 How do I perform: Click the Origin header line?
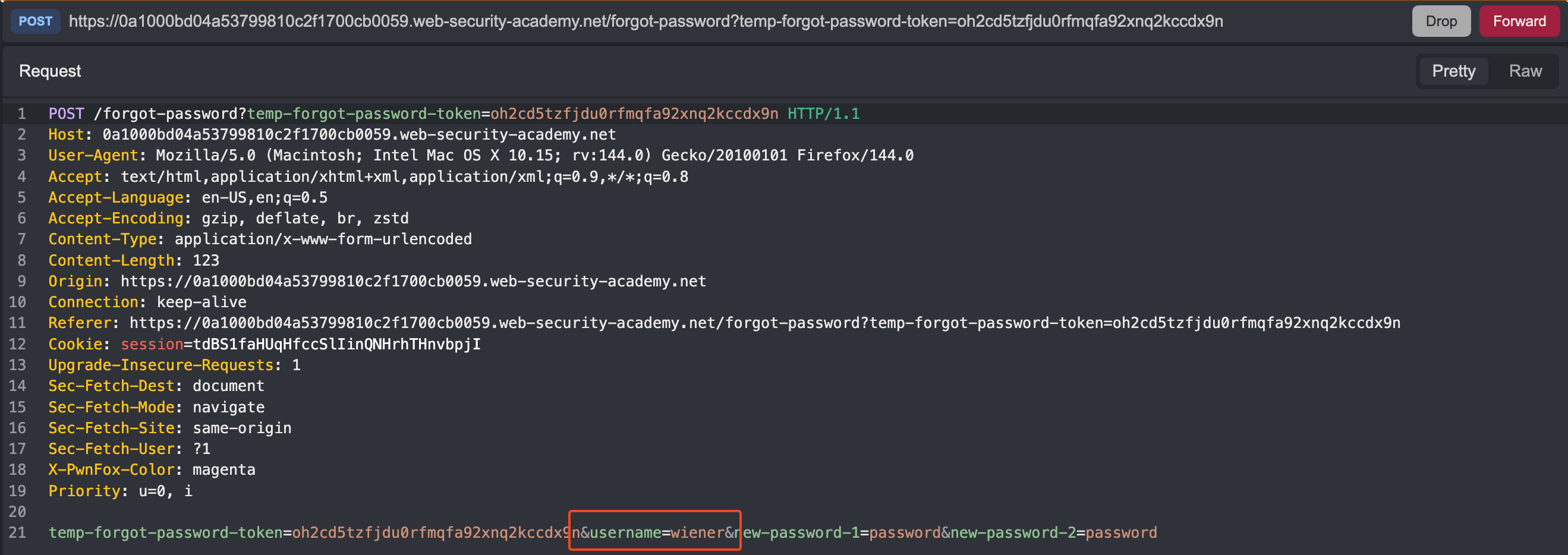pyautogui.click(x=377, y=281)
